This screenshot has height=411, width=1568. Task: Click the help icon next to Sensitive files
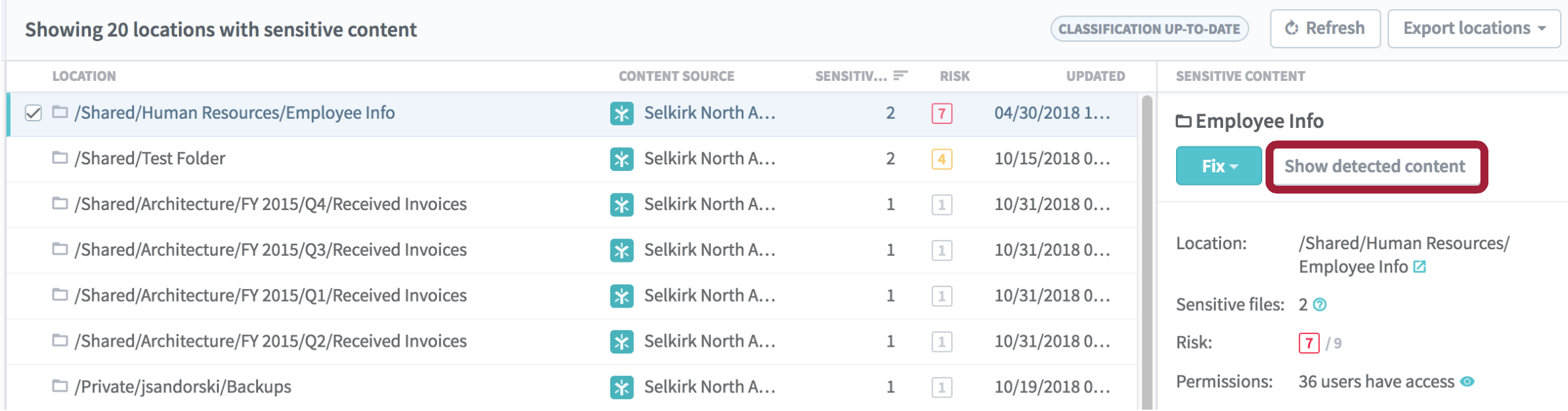[x=1320, y=305]
